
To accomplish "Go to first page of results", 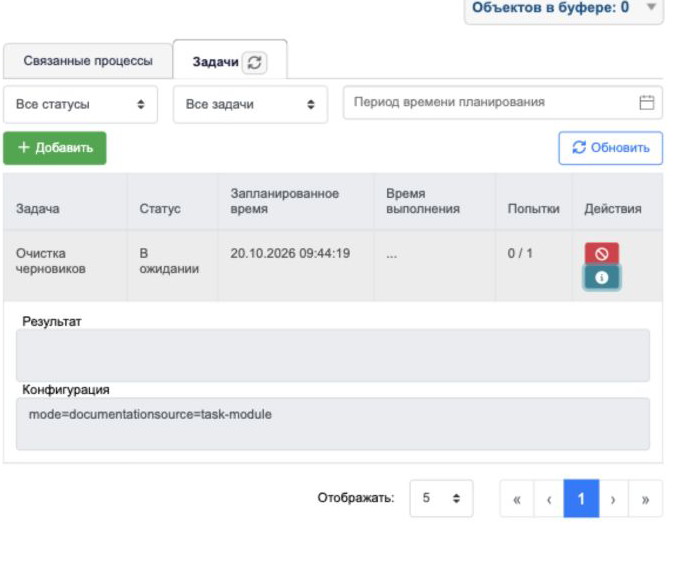I will 517,499.
